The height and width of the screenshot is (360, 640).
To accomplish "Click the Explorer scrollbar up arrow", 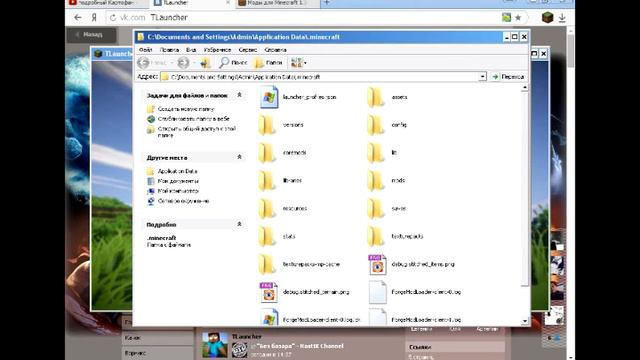I will 525,88.
